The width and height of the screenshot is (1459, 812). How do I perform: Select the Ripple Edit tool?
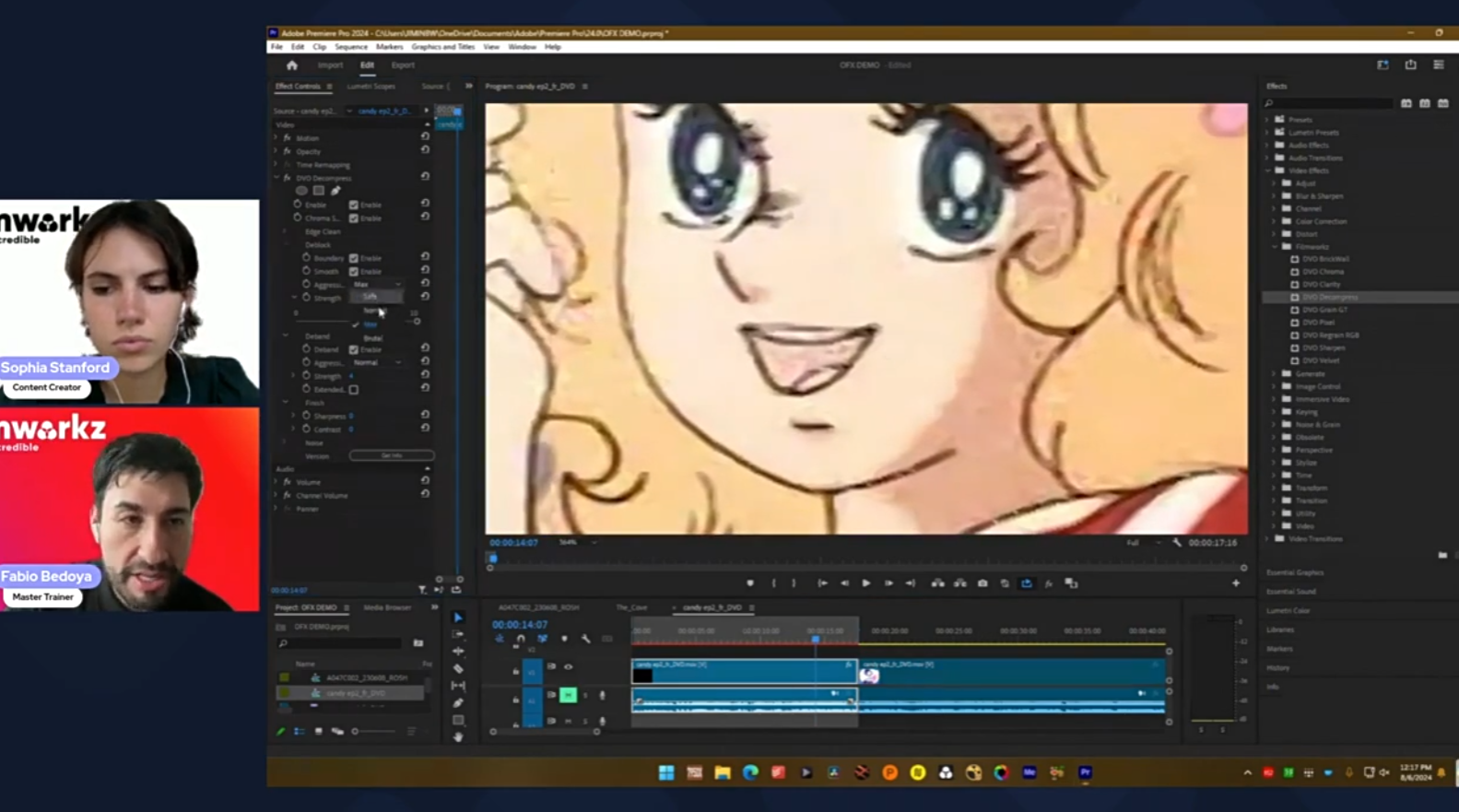pyautogui.click(x=458, y=652)
